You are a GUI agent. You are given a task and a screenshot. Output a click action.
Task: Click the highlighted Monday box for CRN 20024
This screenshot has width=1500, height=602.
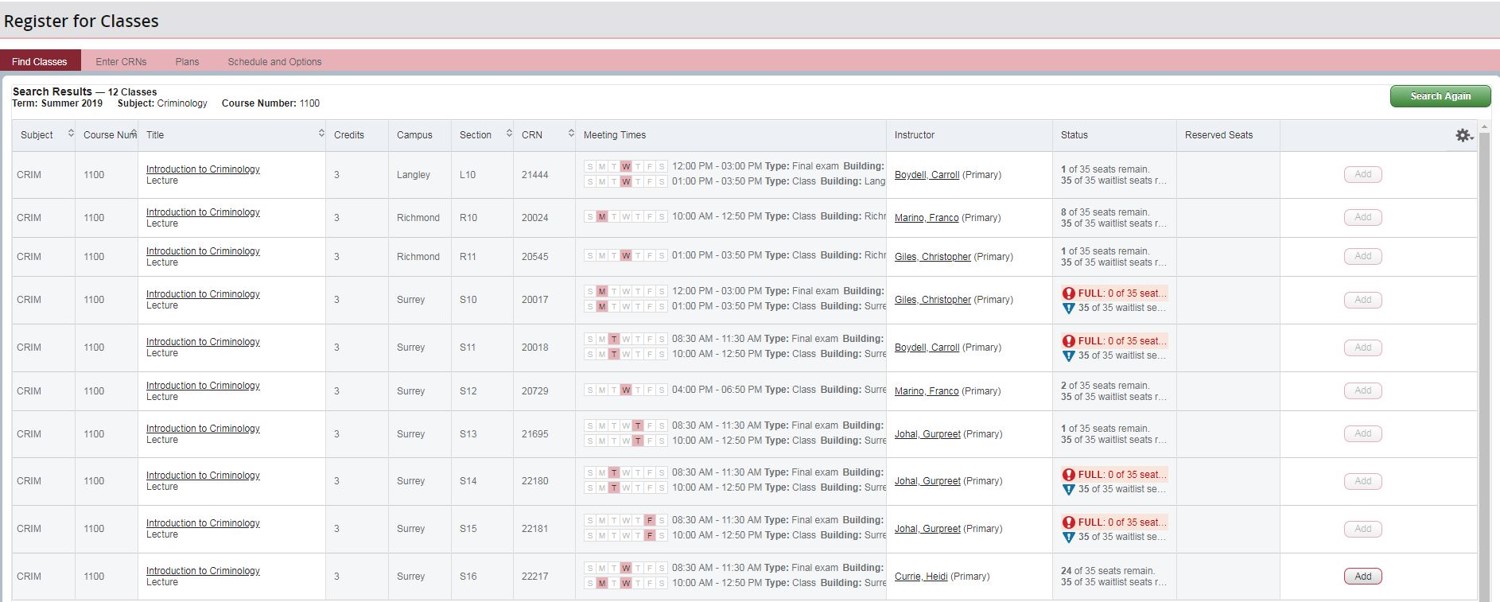click(x=602, y=217)
